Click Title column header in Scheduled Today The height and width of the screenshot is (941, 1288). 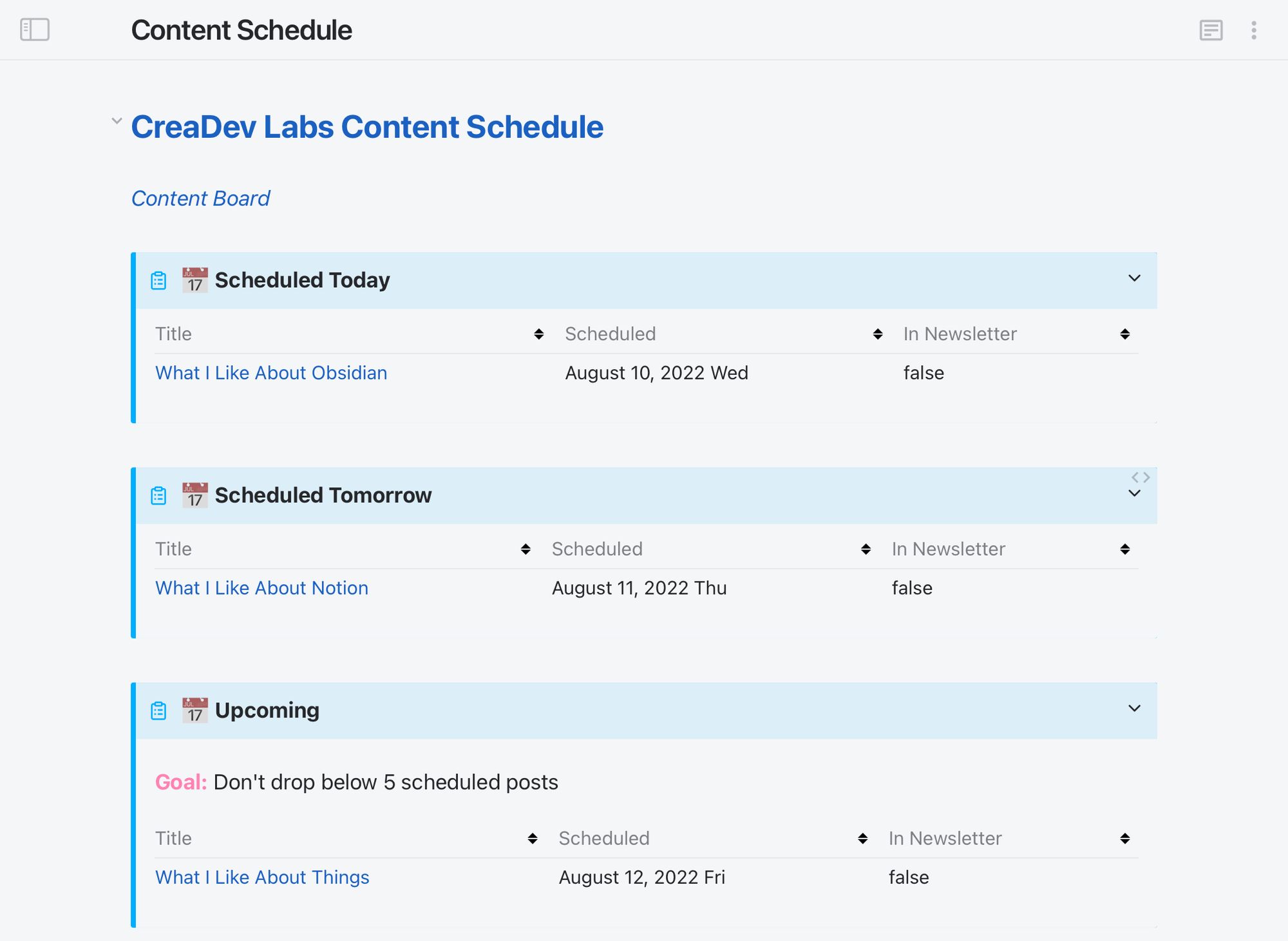click(173, 334)
